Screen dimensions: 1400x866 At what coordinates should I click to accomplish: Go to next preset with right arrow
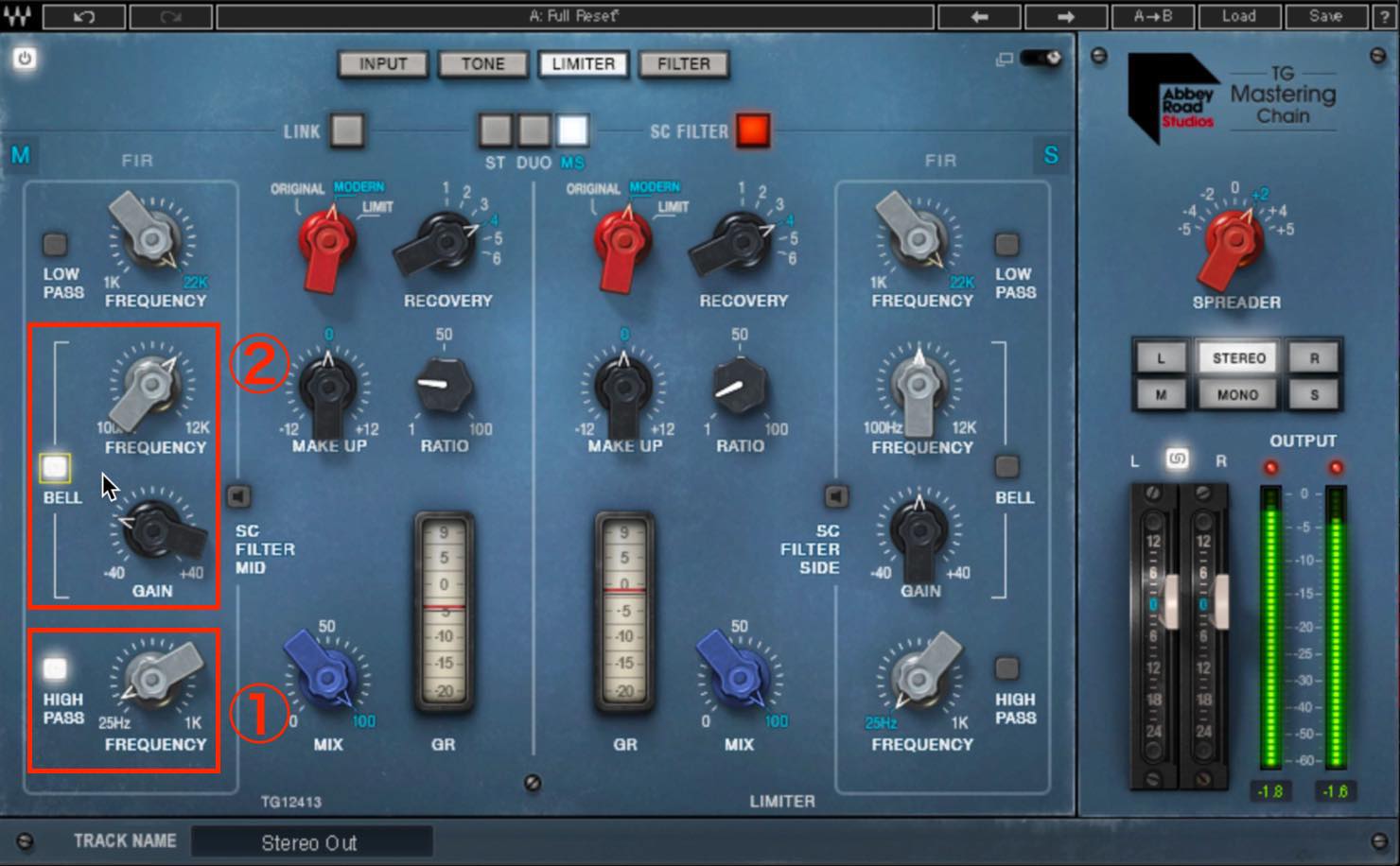1065,16
